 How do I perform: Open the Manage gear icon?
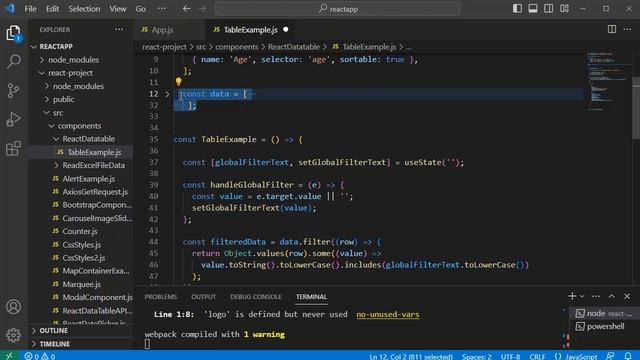pyautogui.click(x=13, y=335)
